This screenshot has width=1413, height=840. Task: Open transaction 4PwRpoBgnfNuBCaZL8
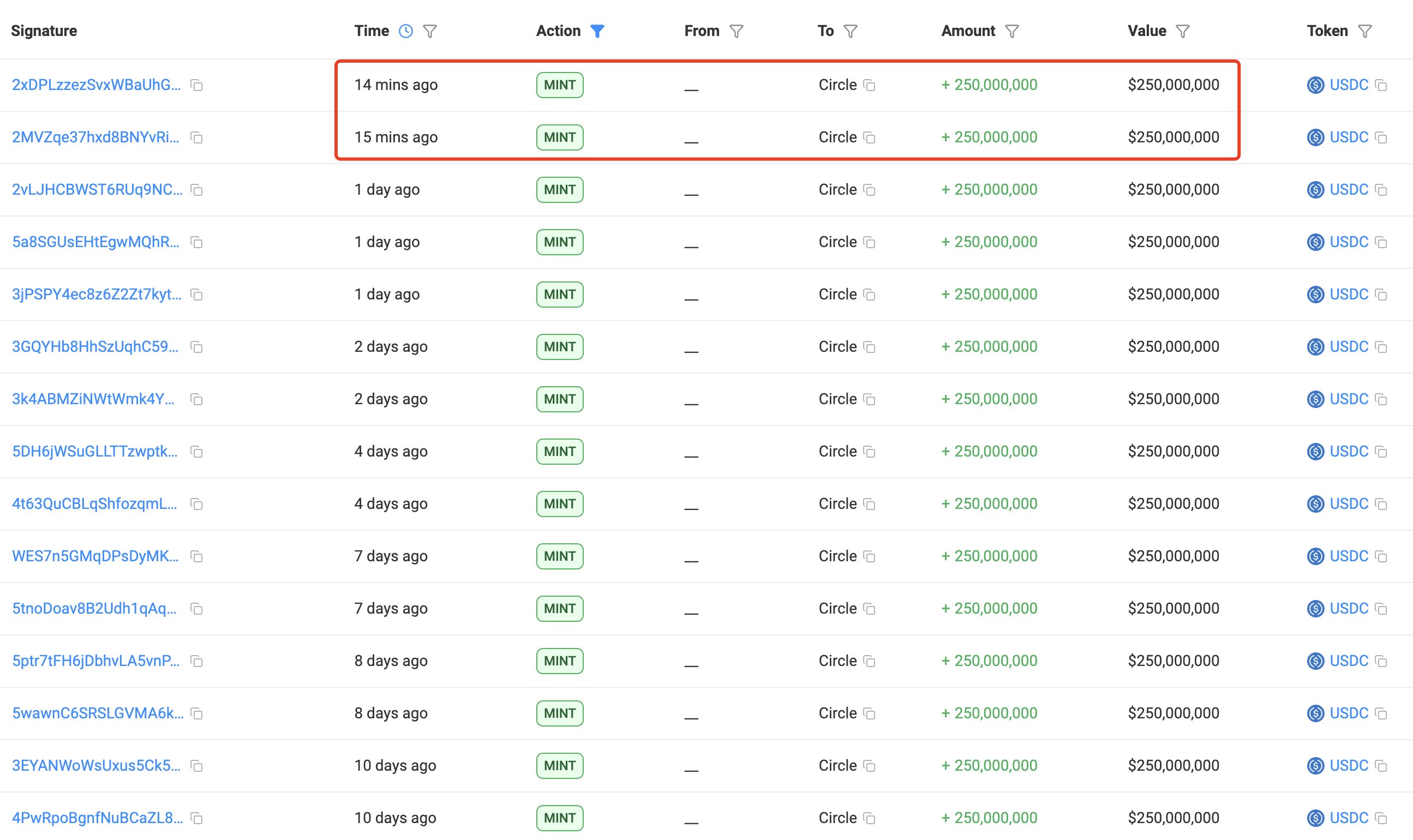(97, 818)
